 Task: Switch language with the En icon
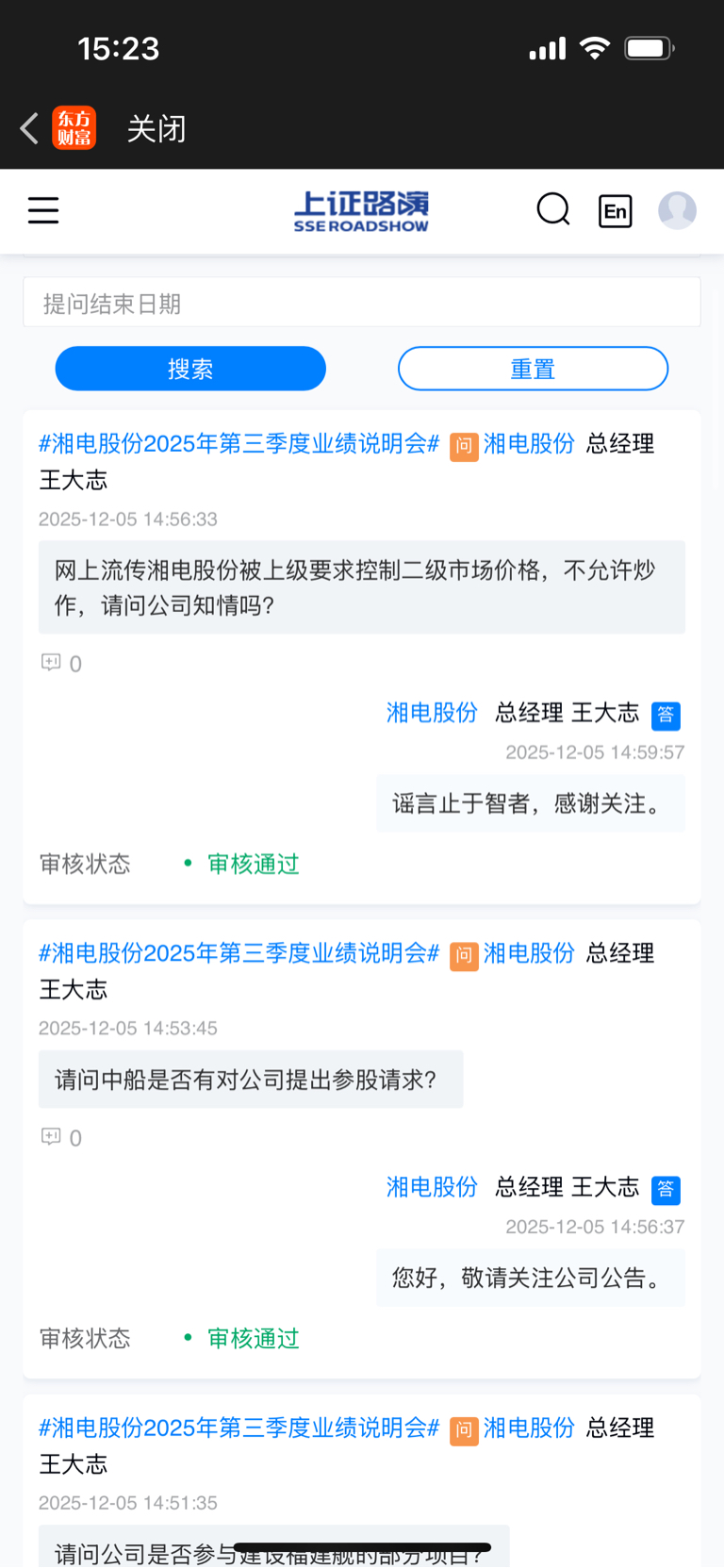click(x=616, y=210)
